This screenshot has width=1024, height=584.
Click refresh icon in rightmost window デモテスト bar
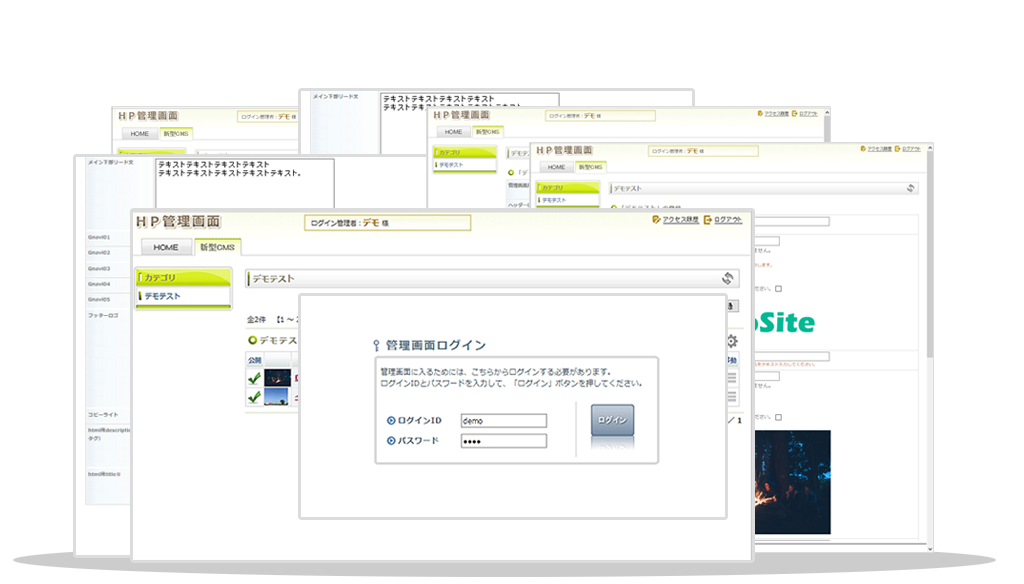pyautogui.click(x=910, y=188)
